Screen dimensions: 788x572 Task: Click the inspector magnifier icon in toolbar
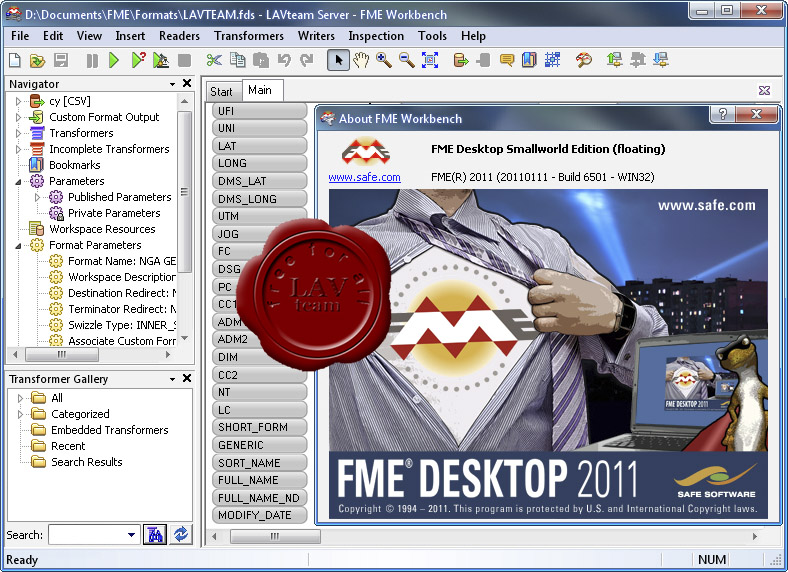pyautogui.click(x=583, y=60)
